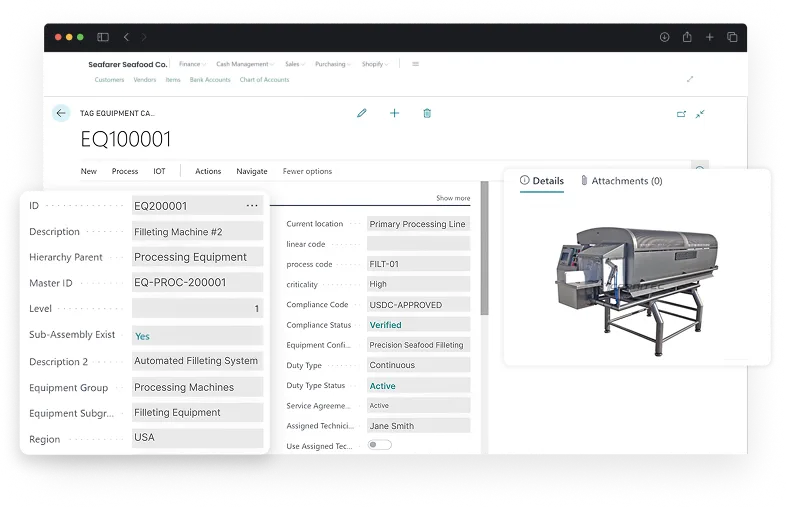
Task: Click the Description field Filleting Machine #2
Action: click(x=197, y=232)
